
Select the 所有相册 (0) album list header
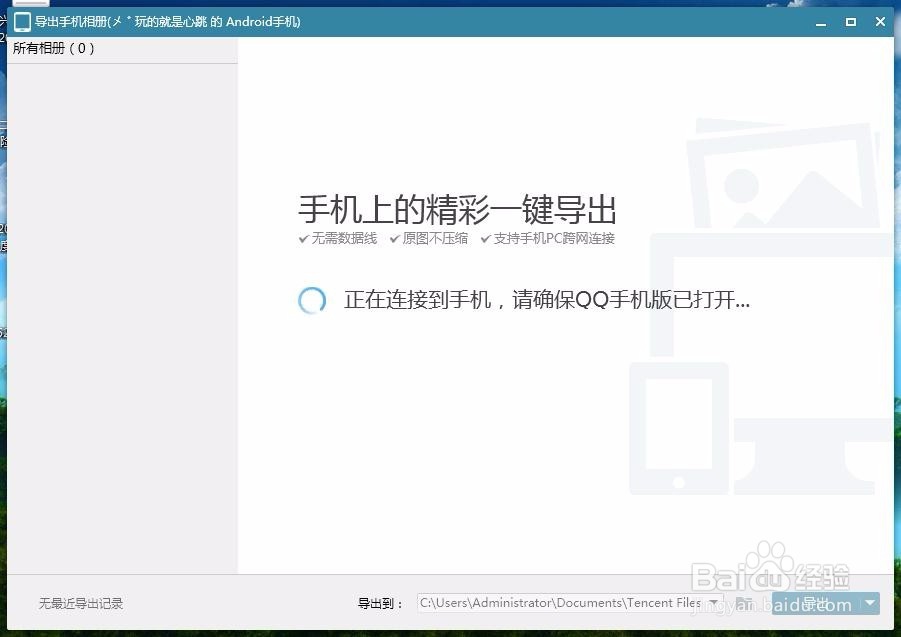[122, 49]
